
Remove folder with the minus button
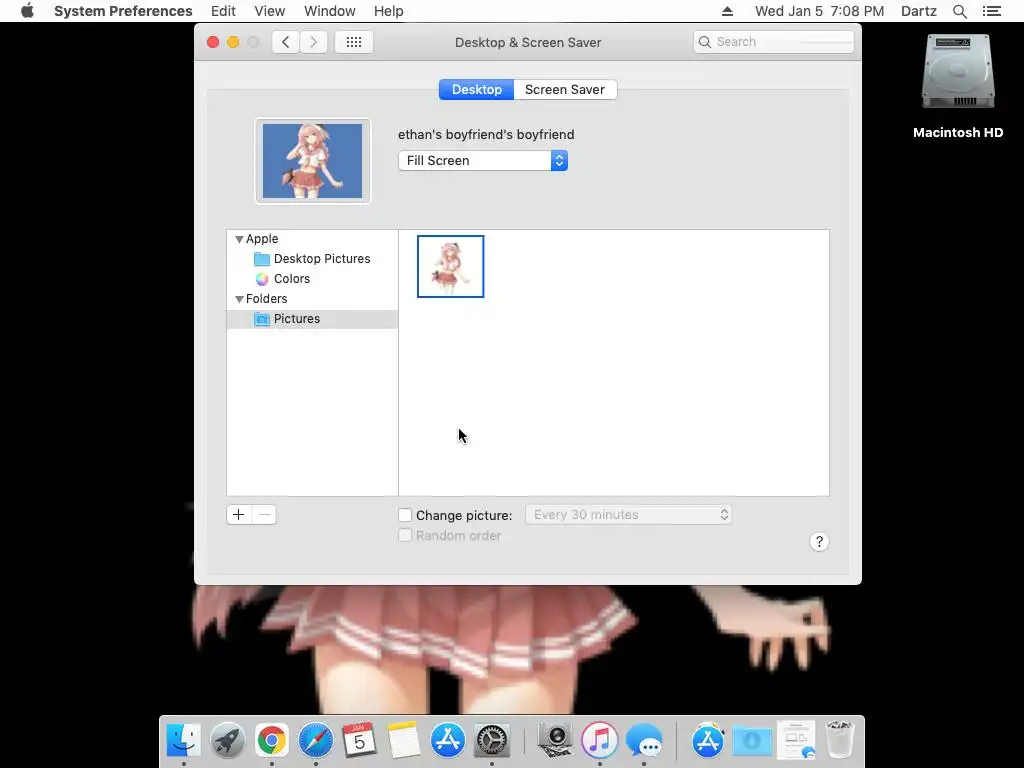click(x=264, y=515)
